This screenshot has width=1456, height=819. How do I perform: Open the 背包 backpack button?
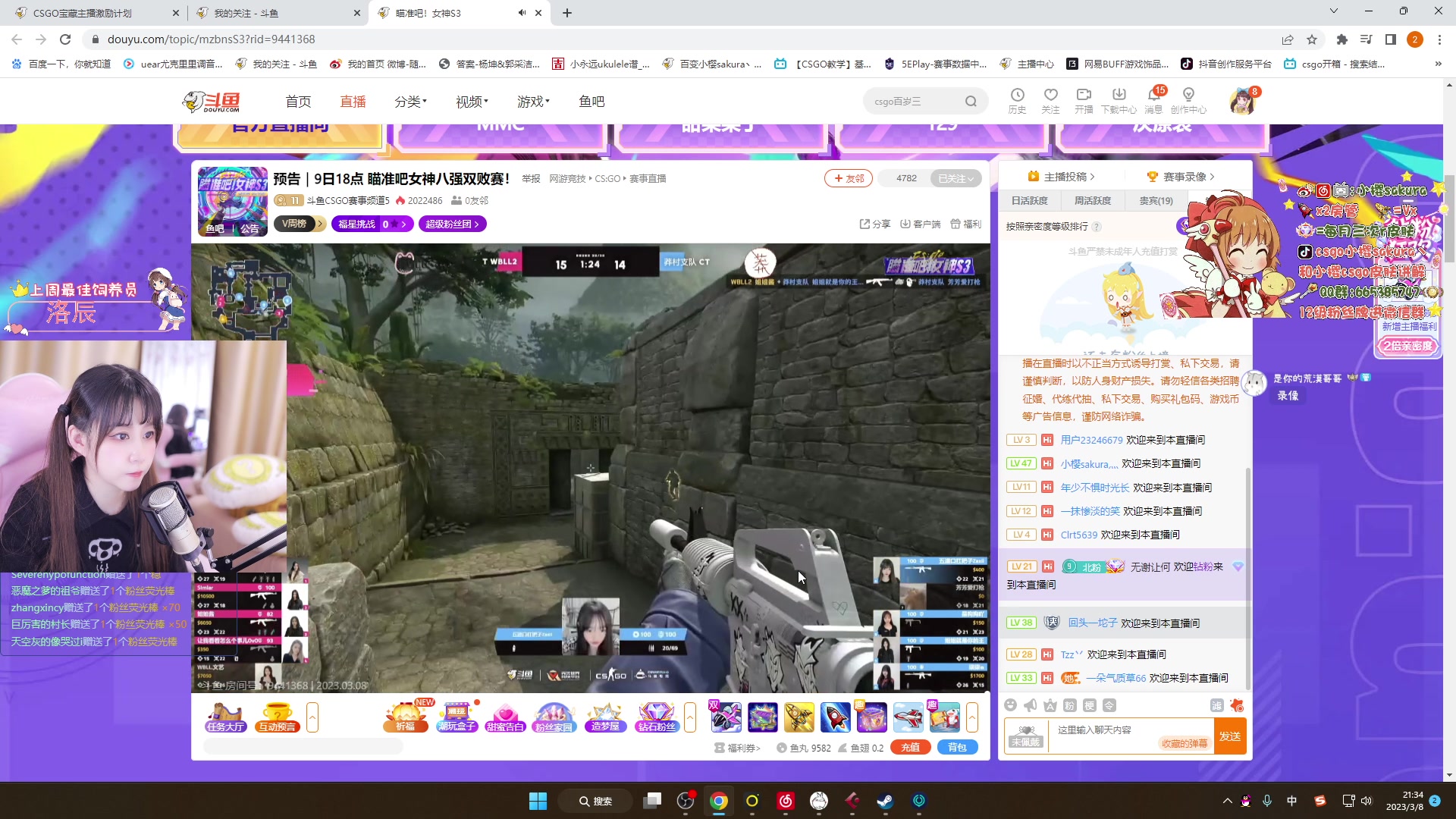pos(957,748)
